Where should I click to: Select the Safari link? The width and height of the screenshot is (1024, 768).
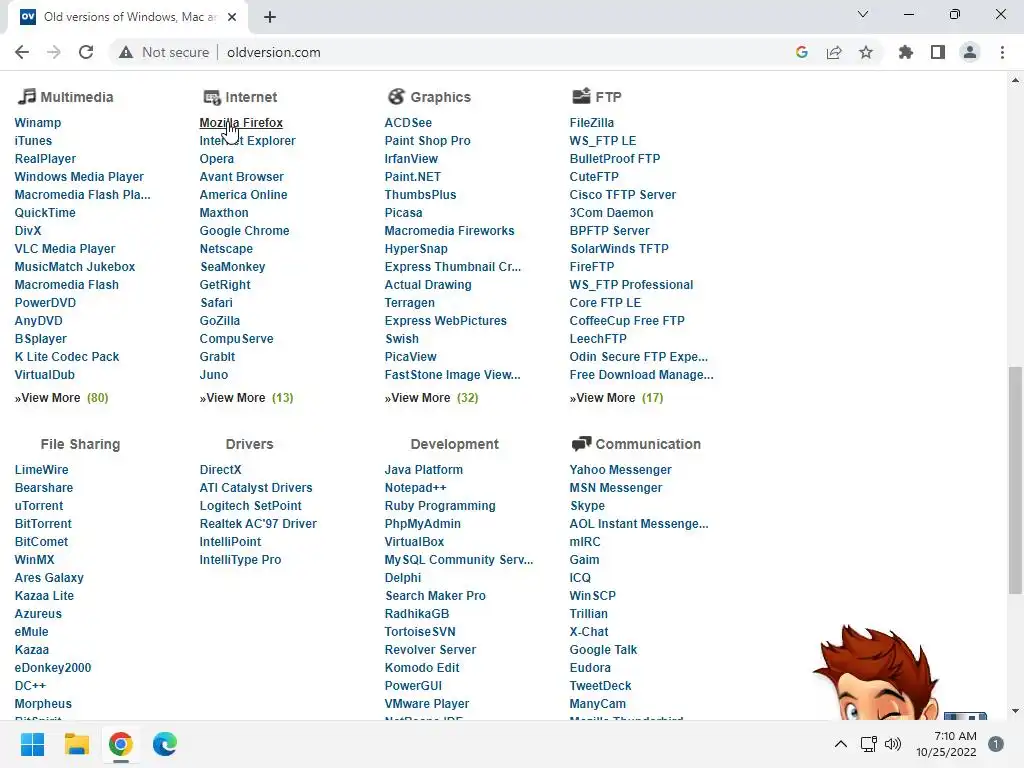coord(216,303)
